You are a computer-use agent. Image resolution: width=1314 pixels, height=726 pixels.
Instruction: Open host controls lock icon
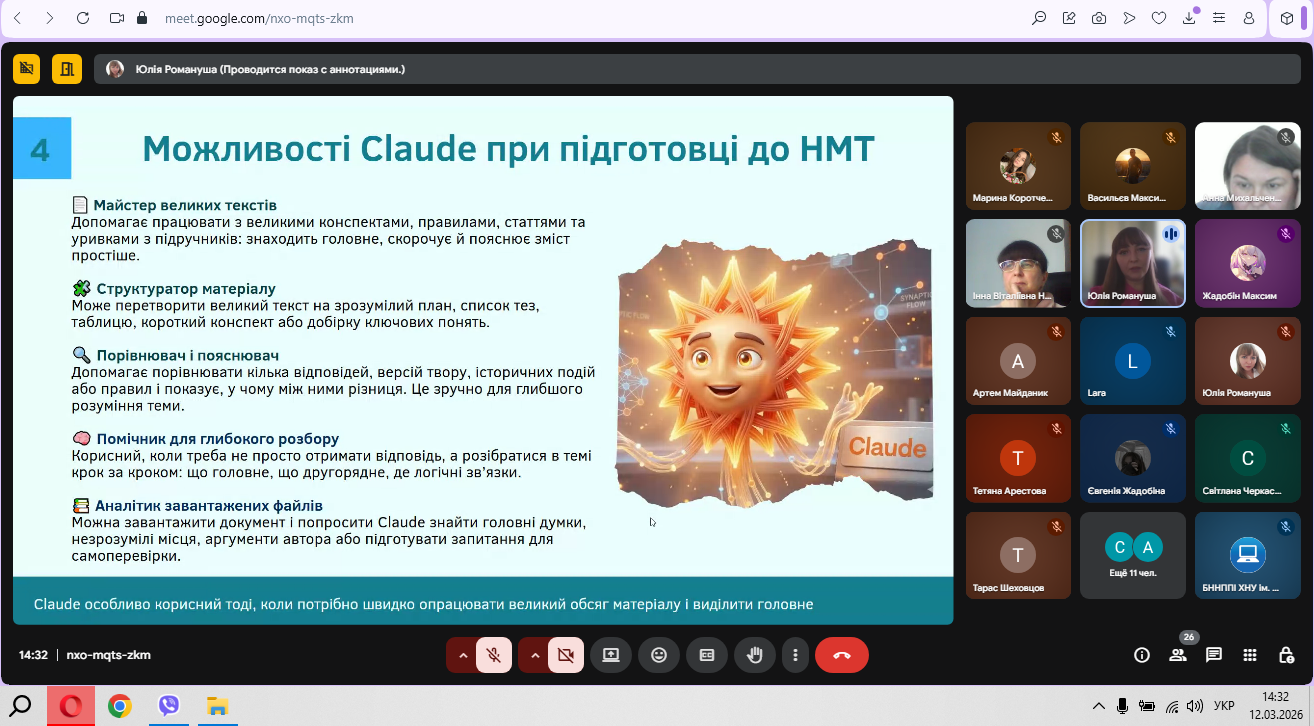pyautogui.click(x=1286, y=655)
